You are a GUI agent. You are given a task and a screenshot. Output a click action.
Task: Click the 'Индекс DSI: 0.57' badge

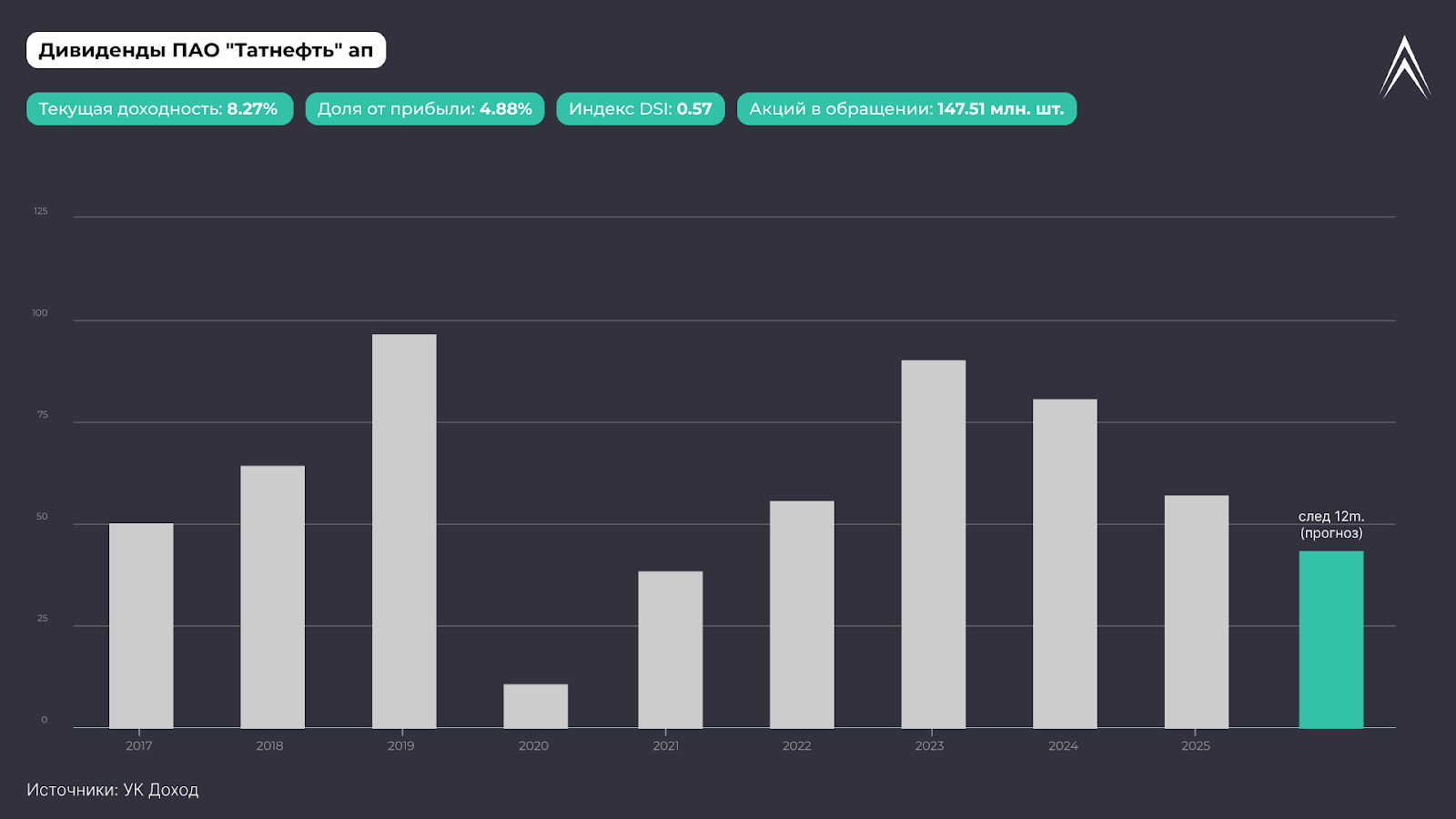(641, 109)
